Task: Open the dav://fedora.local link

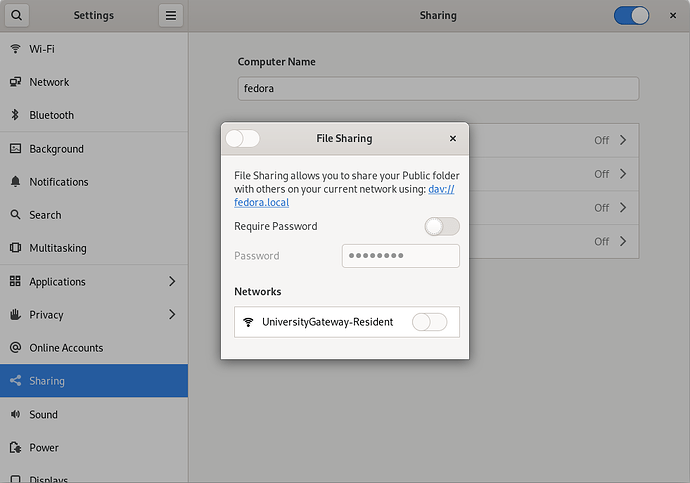Action: tap(344, 196)
